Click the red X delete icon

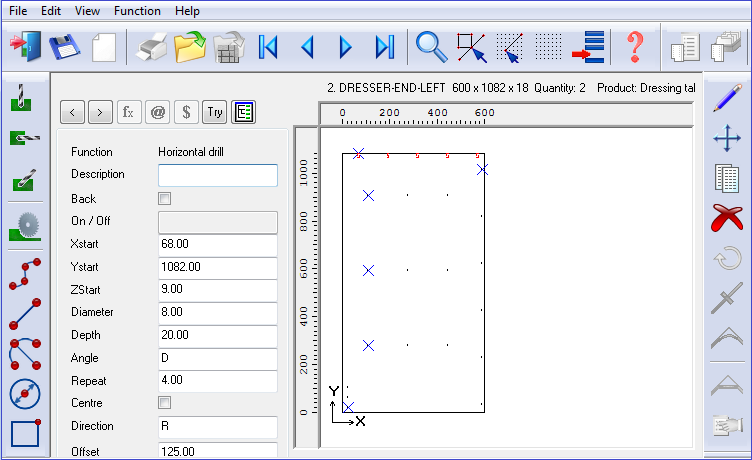[x=727, y=218]
